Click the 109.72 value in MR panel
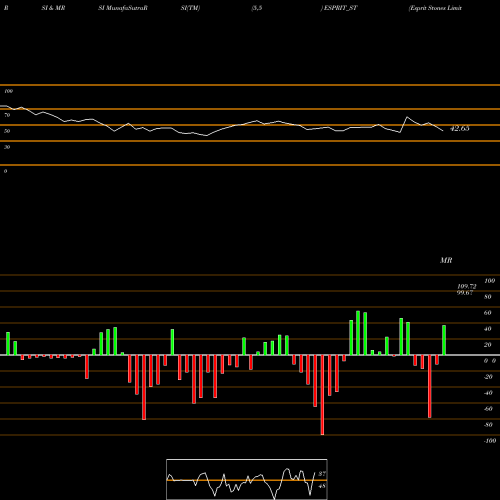The width and height of the screenshot is (500, 500). point(467,286)
